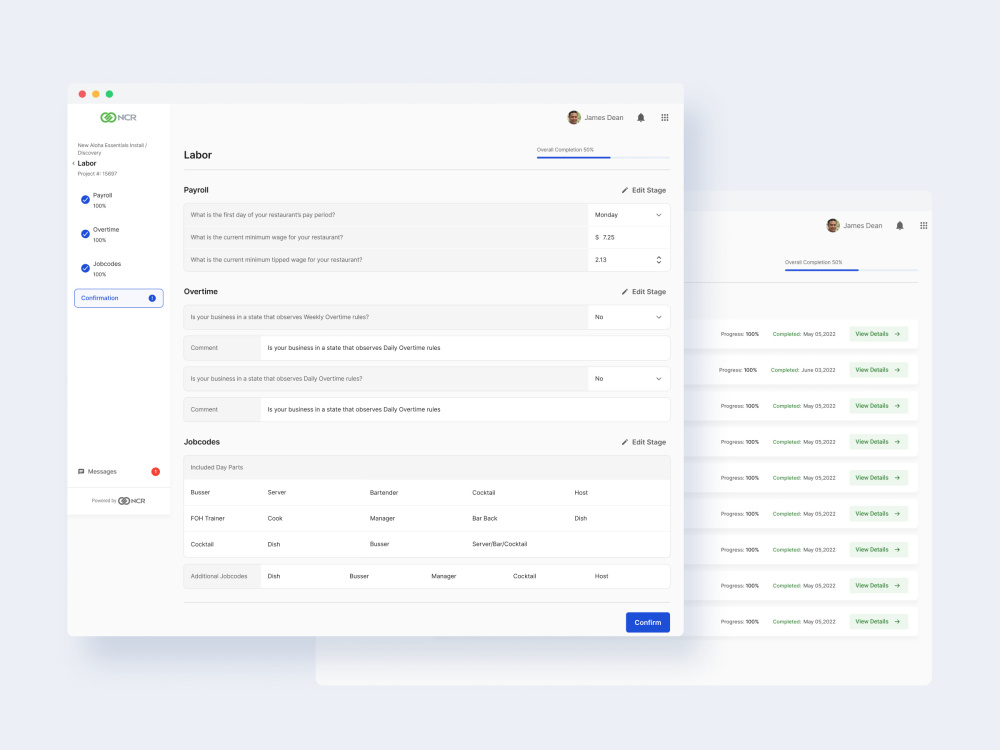Select Confirmation step in sidebar

119,298
